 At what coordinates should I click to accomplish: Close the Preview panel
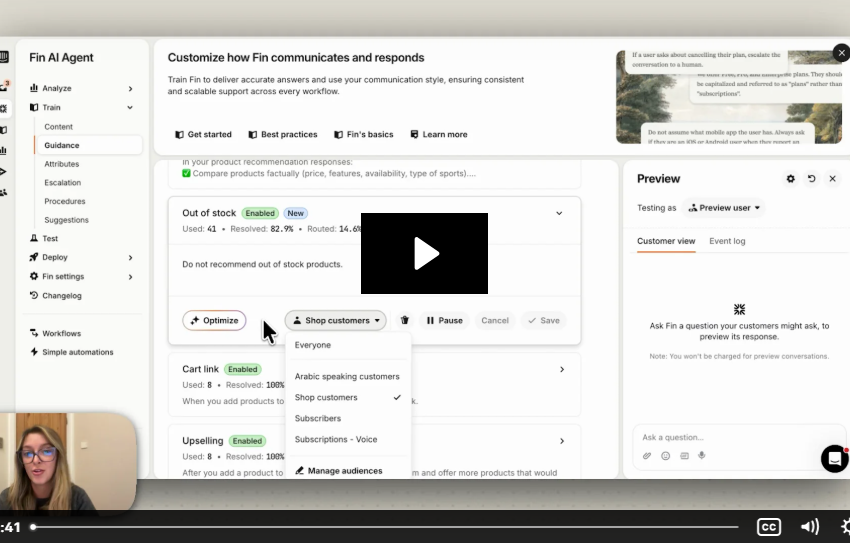click(x=832, y=178)
